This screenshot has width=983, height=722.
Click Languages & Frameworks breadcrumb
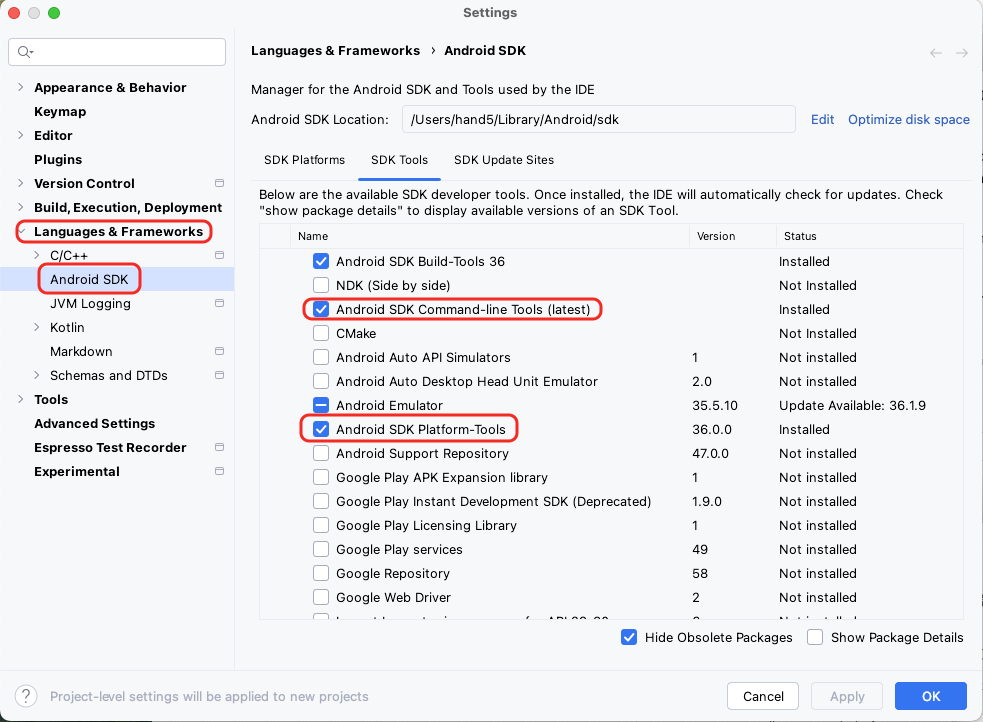click(335, 51)
